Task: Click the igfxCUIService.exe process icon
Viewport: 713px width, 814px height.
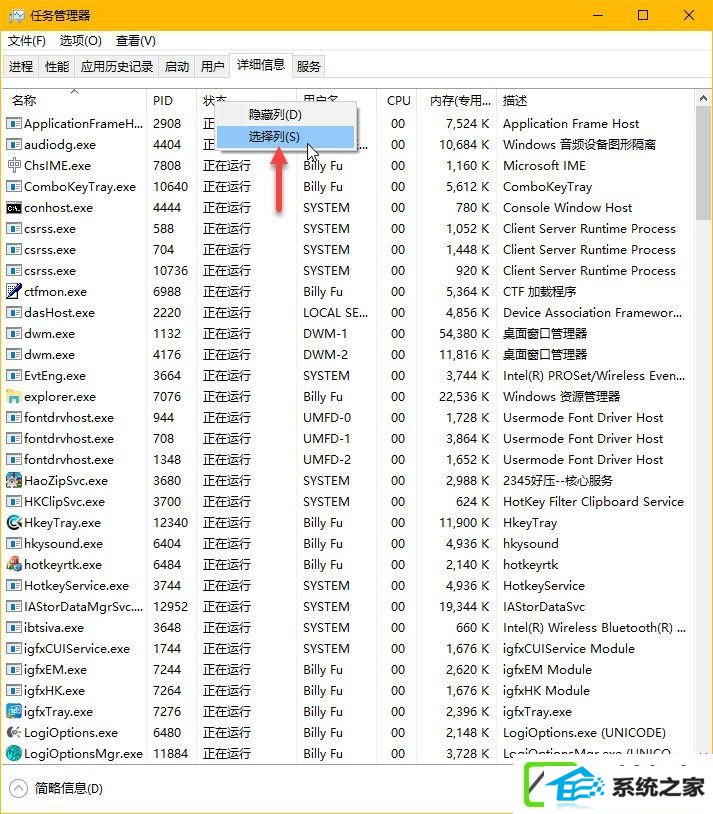Action: (14, 648)
